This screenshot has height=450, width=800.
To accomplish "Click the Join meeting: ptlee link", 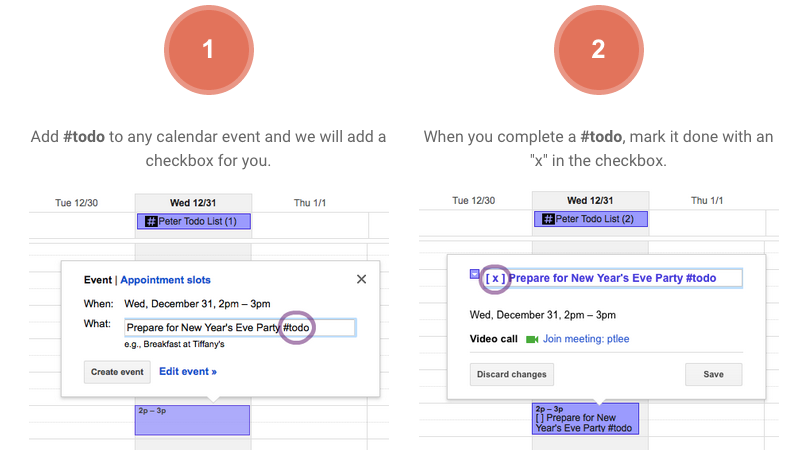I will pos(586,339).
